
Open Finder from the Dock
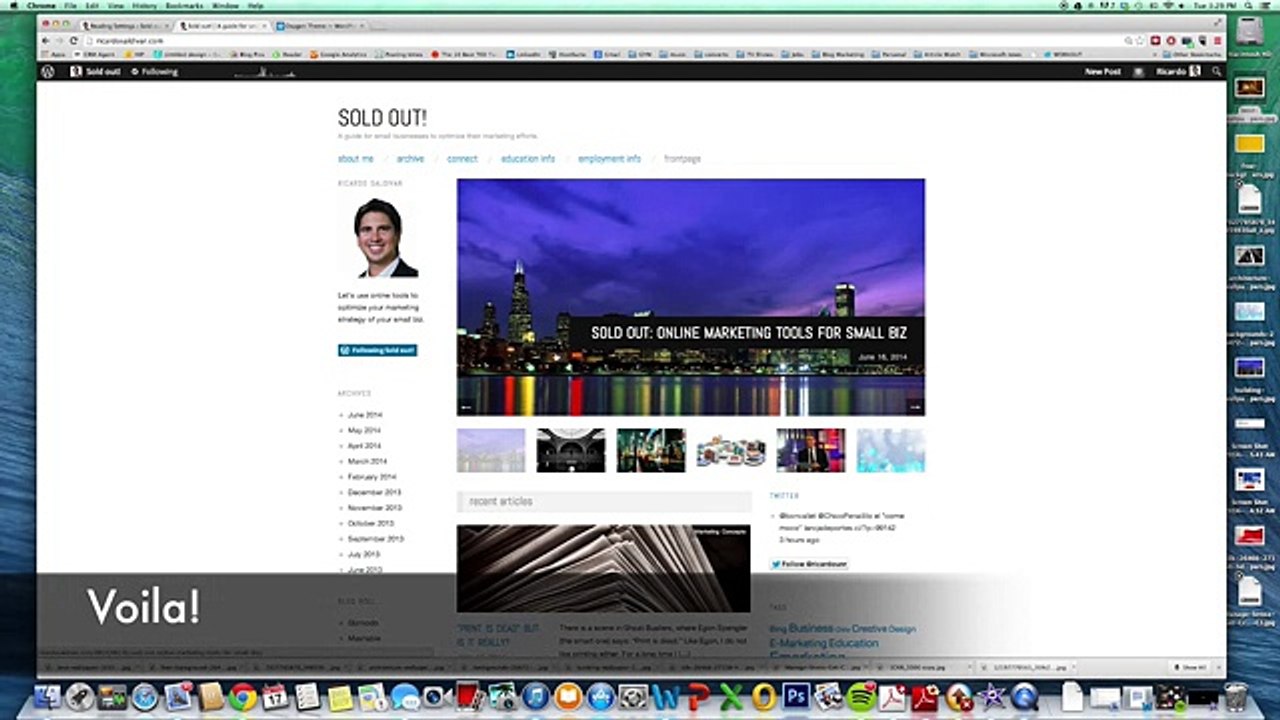(47, 697)
